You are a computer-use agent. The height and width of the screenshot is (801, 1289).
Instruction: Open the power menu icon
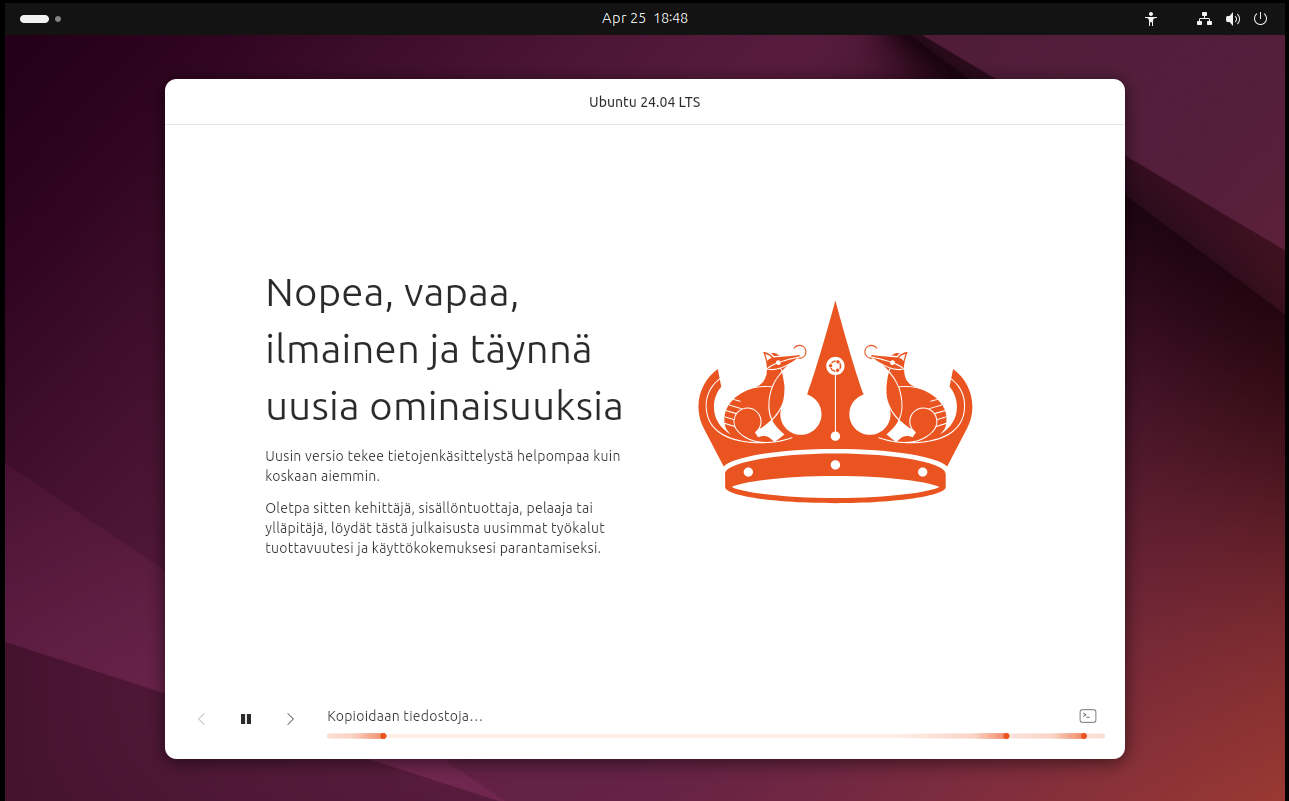pos(1260,18)
